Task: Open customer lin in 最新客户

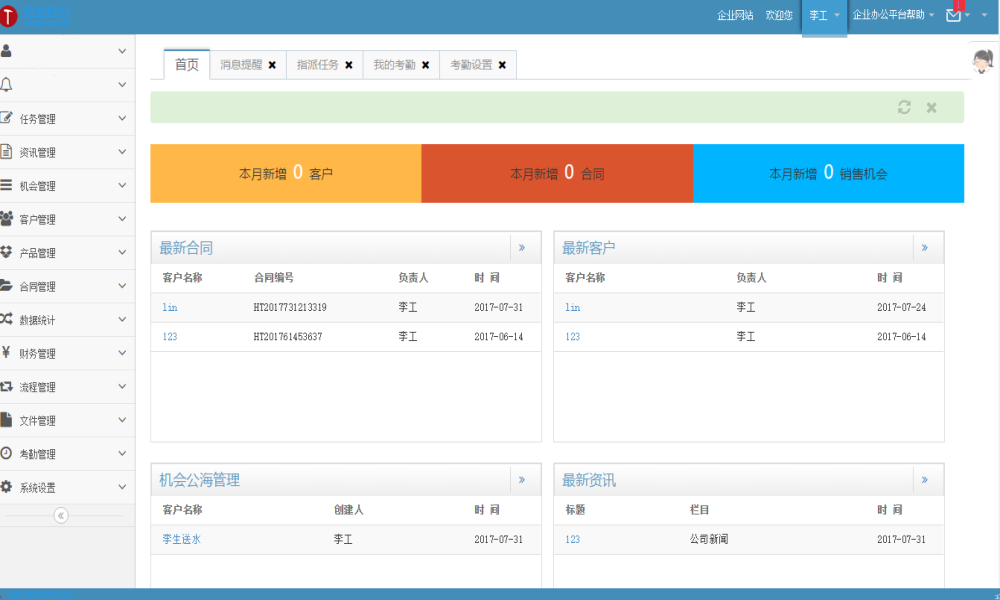Action: pyautogui.click(x=573, y=307)
